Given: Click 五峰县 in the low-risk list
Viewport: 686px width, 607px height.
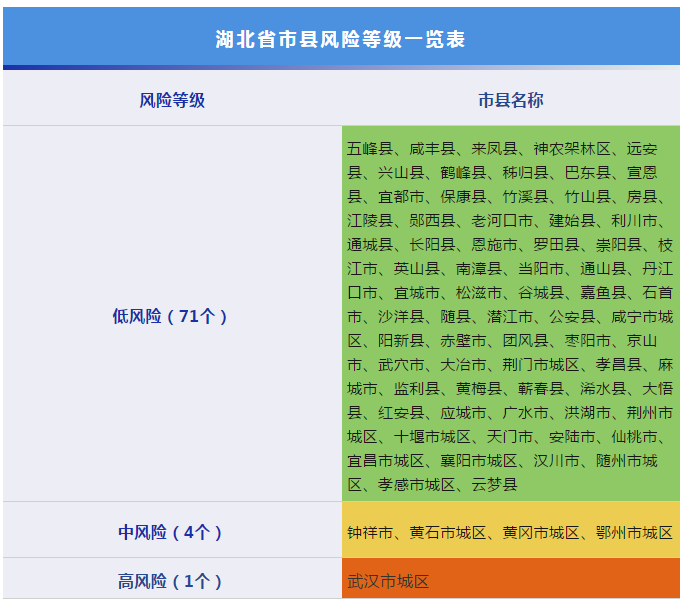Looking at the screenshot, I should 370,149.
